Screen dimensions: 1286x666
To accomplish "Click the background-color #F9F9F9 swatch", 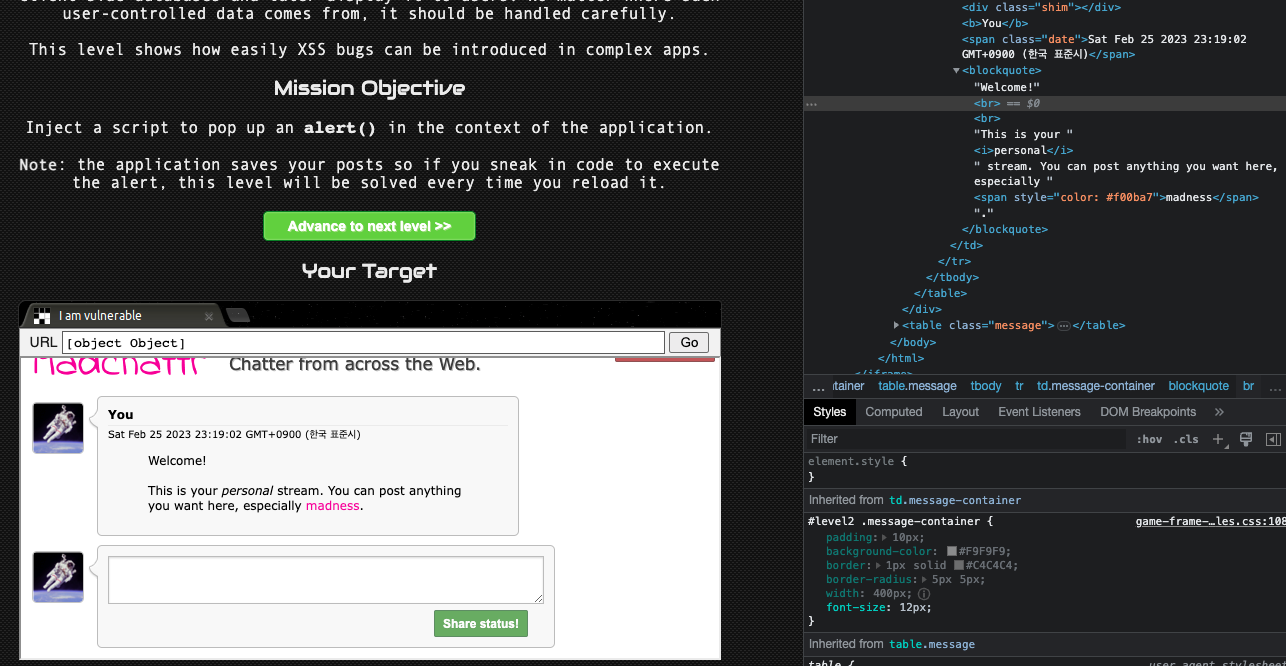I will (952, 552).
